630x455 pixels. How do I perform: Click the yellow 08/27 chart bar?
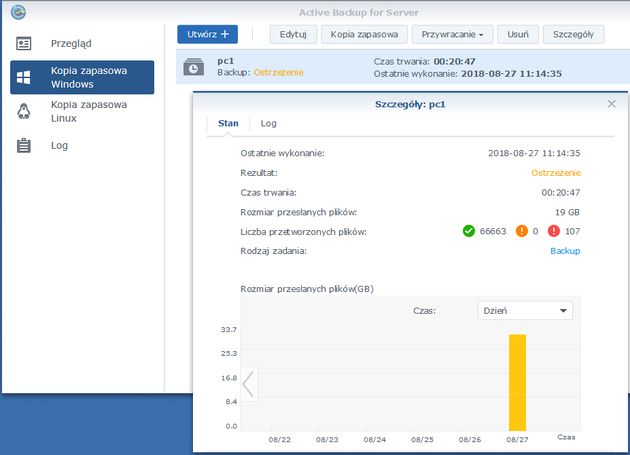517,382
